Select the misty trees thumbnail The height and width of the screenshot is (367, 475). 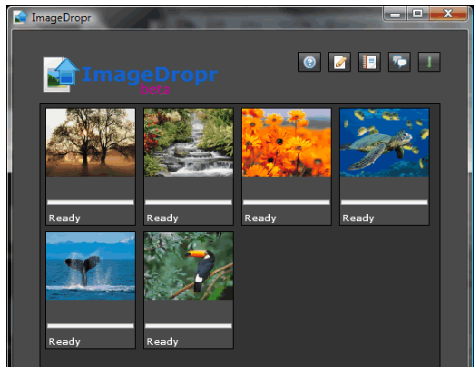[91, 143]
